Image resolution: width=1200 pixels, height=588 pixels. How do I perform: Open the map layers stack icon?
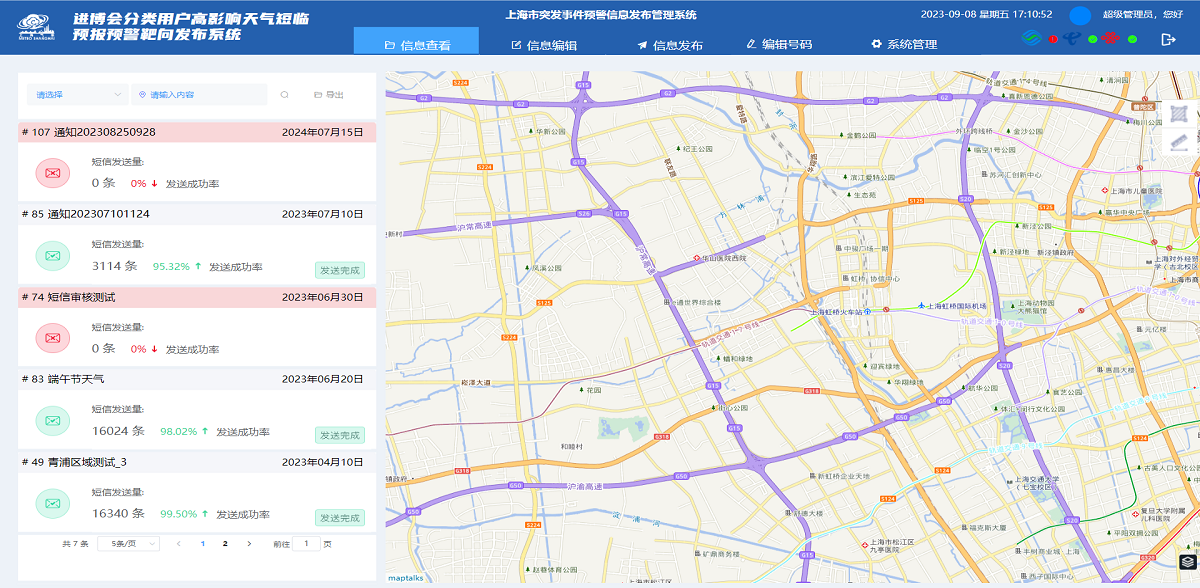[x=1187, y=562]
